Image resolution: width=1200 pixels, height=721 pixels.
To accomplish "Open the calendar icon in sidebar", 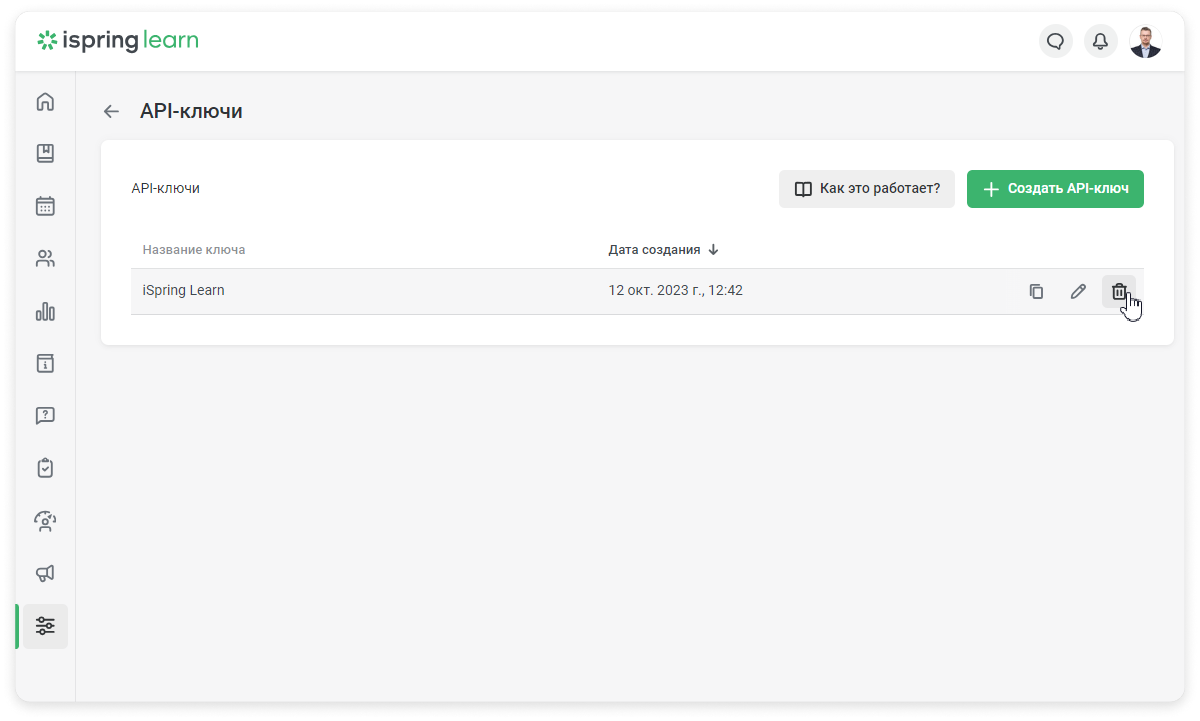I will (45, 206).
